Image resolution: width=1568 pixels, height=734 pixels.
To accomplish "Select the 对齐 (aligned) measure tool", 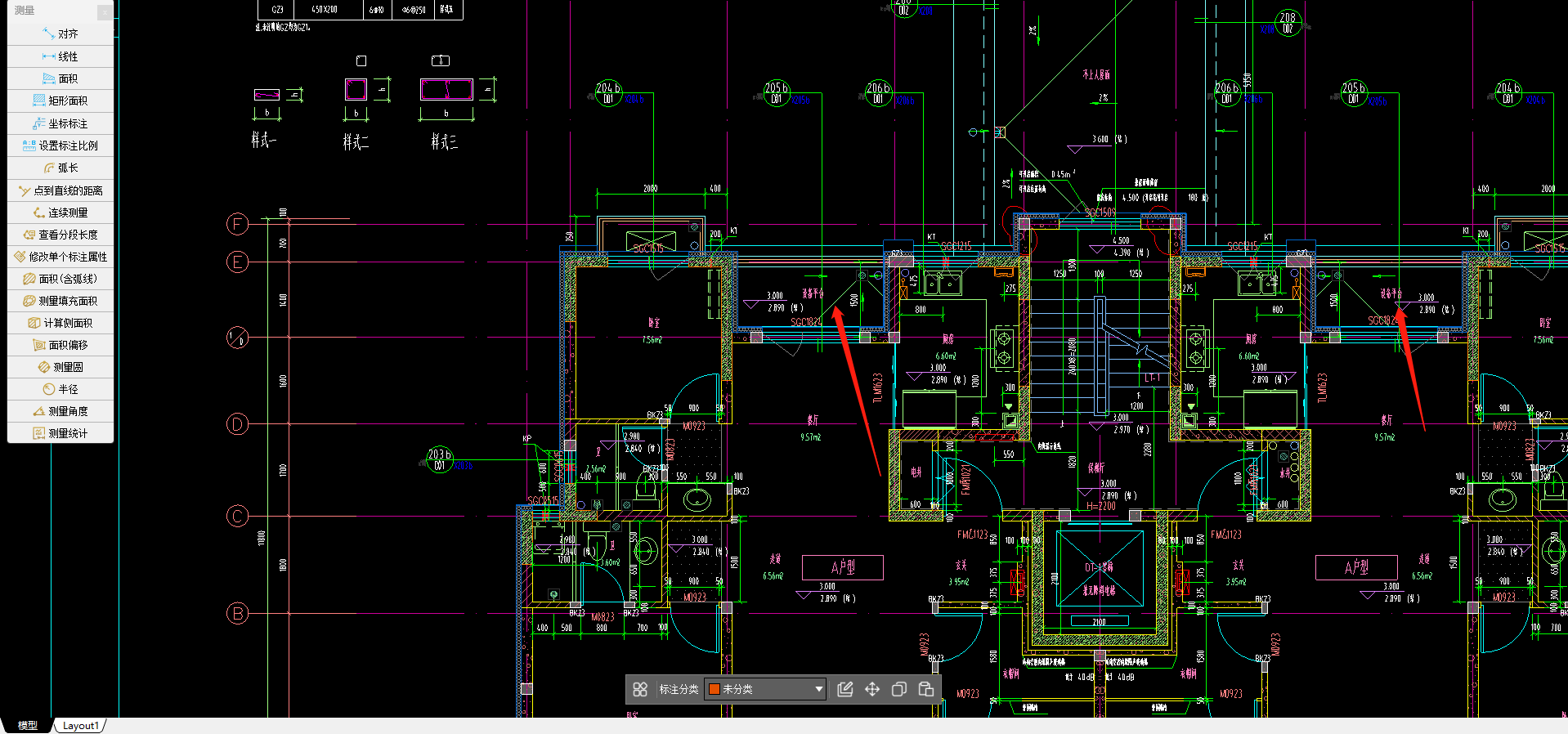I will coord(60,34).
